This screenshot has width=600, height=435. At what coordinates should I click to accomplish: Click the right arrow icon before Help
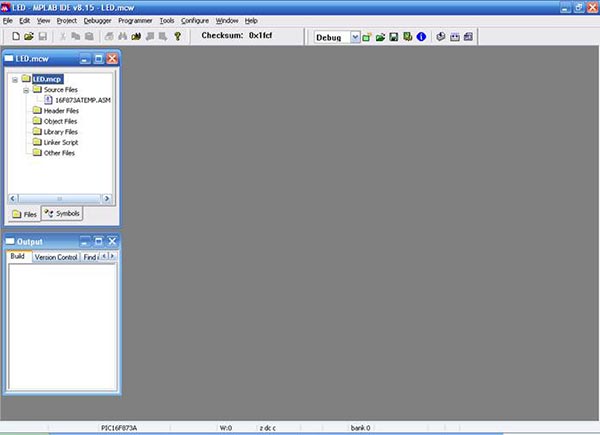tap(163, 36)
